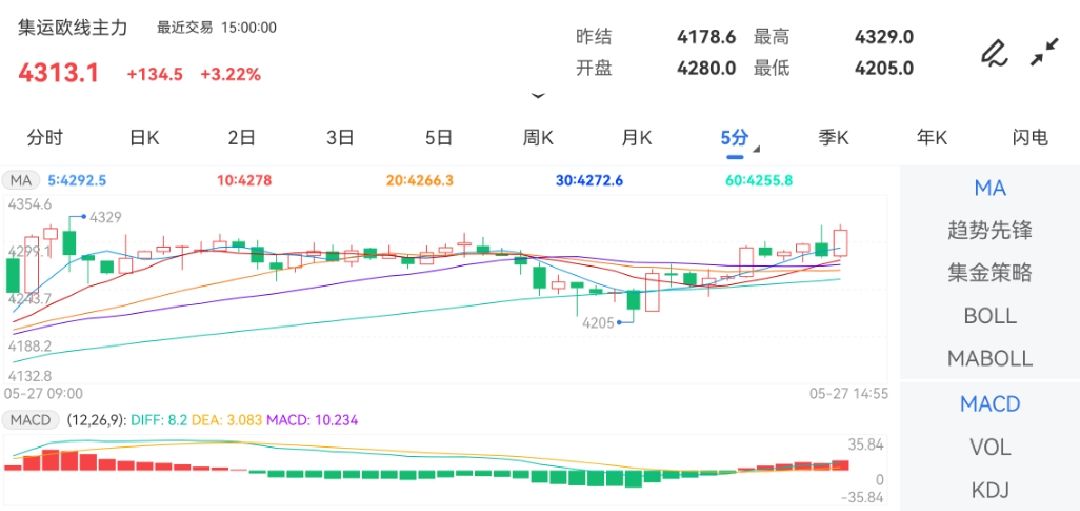Click the MA10 value 10:4278
Screen dimensions: 1080x511
[x=245, y=180]
